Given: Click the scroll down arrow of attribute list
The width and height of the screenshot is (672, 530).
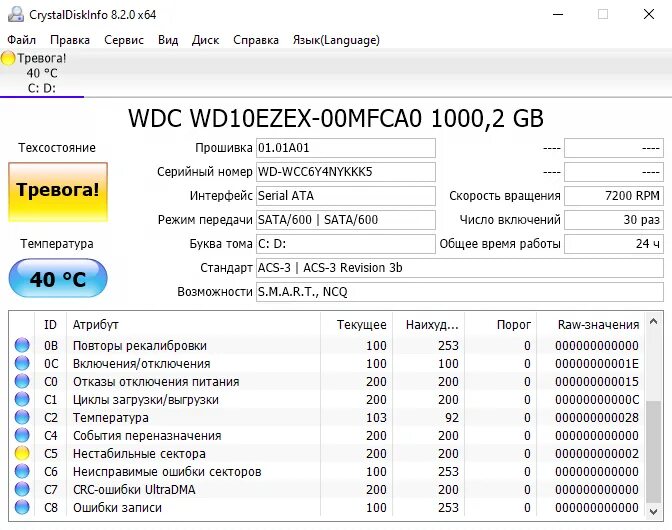Looking at the screenshot, I should pyautogui.click(x=654, y=511).
